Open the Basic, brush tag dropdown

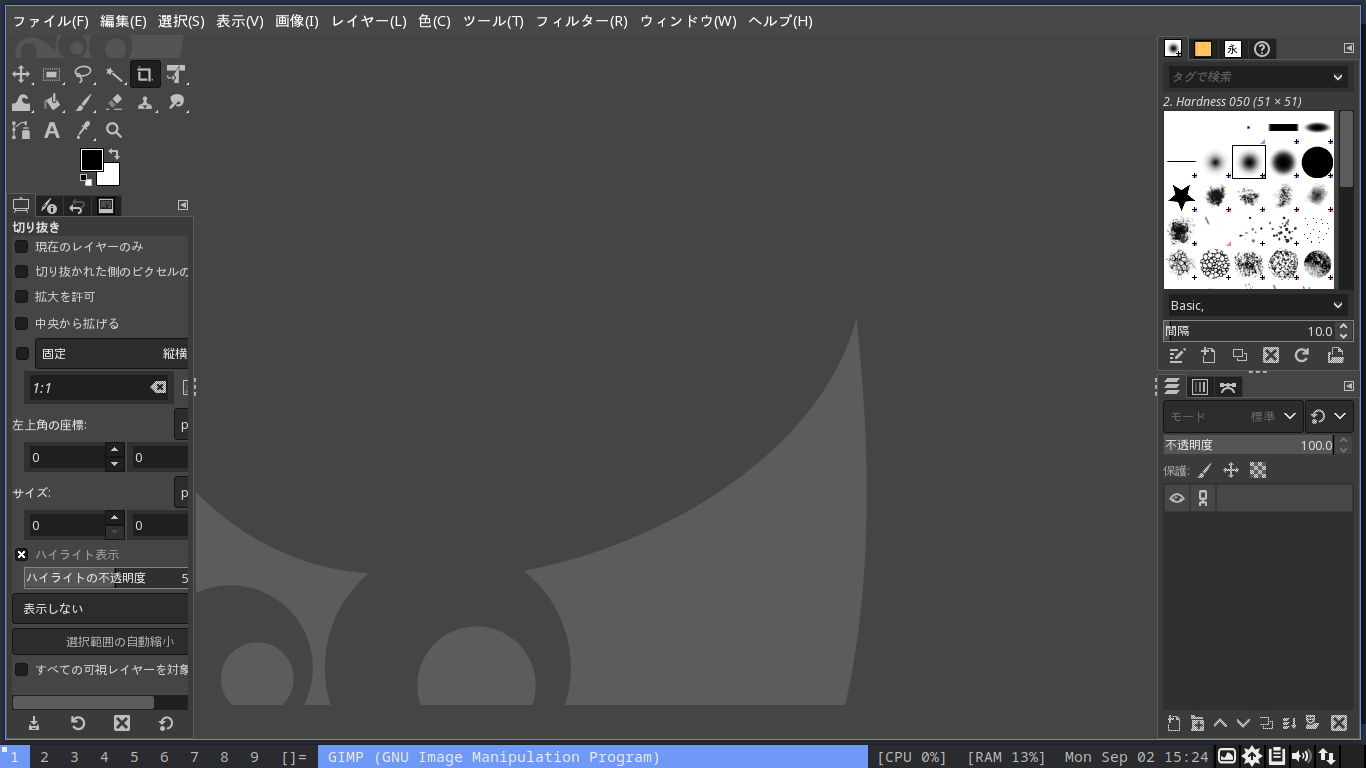tap(1338, 305)
